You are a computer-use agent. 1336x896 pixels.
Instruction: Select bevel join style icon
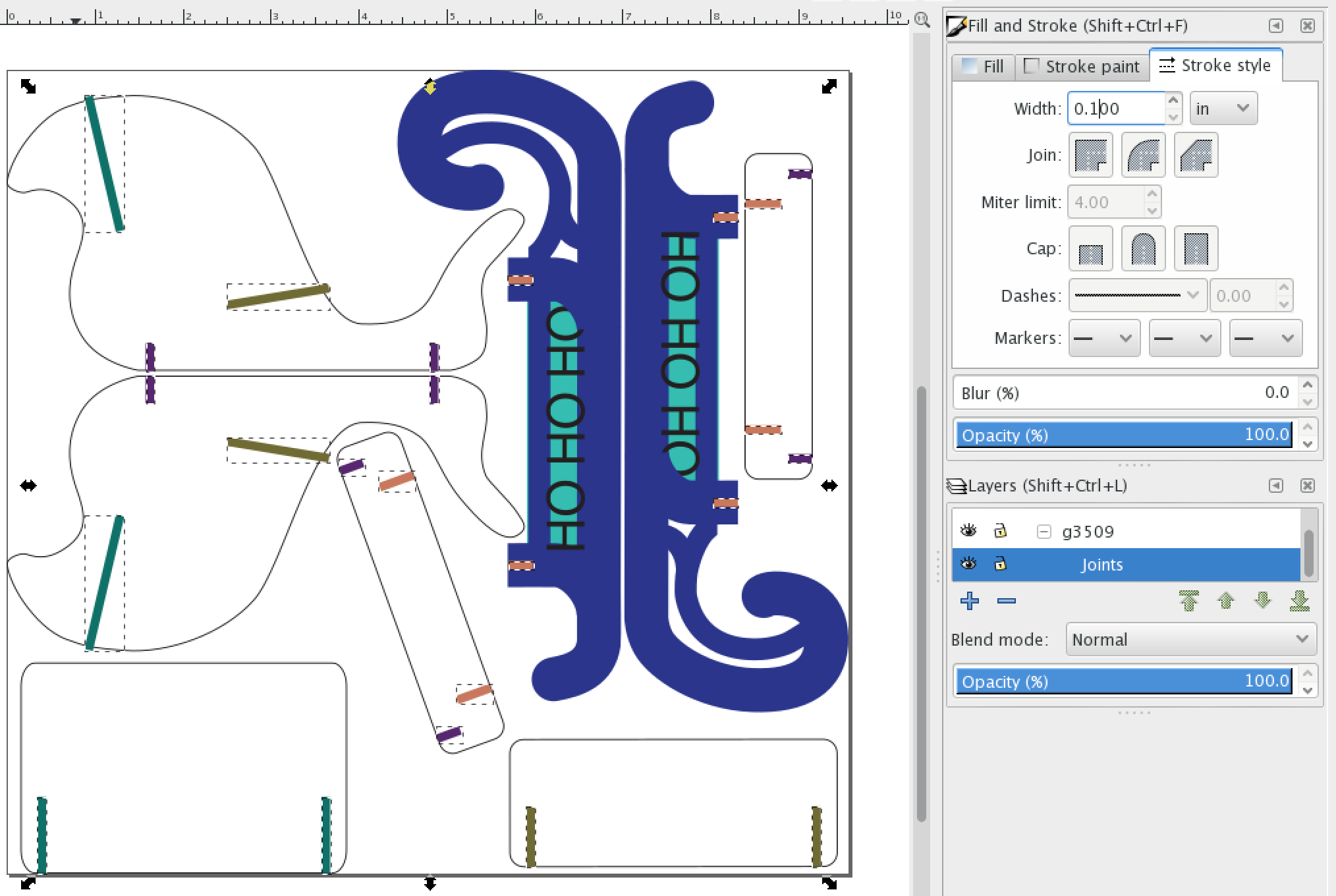[1193, 155]
